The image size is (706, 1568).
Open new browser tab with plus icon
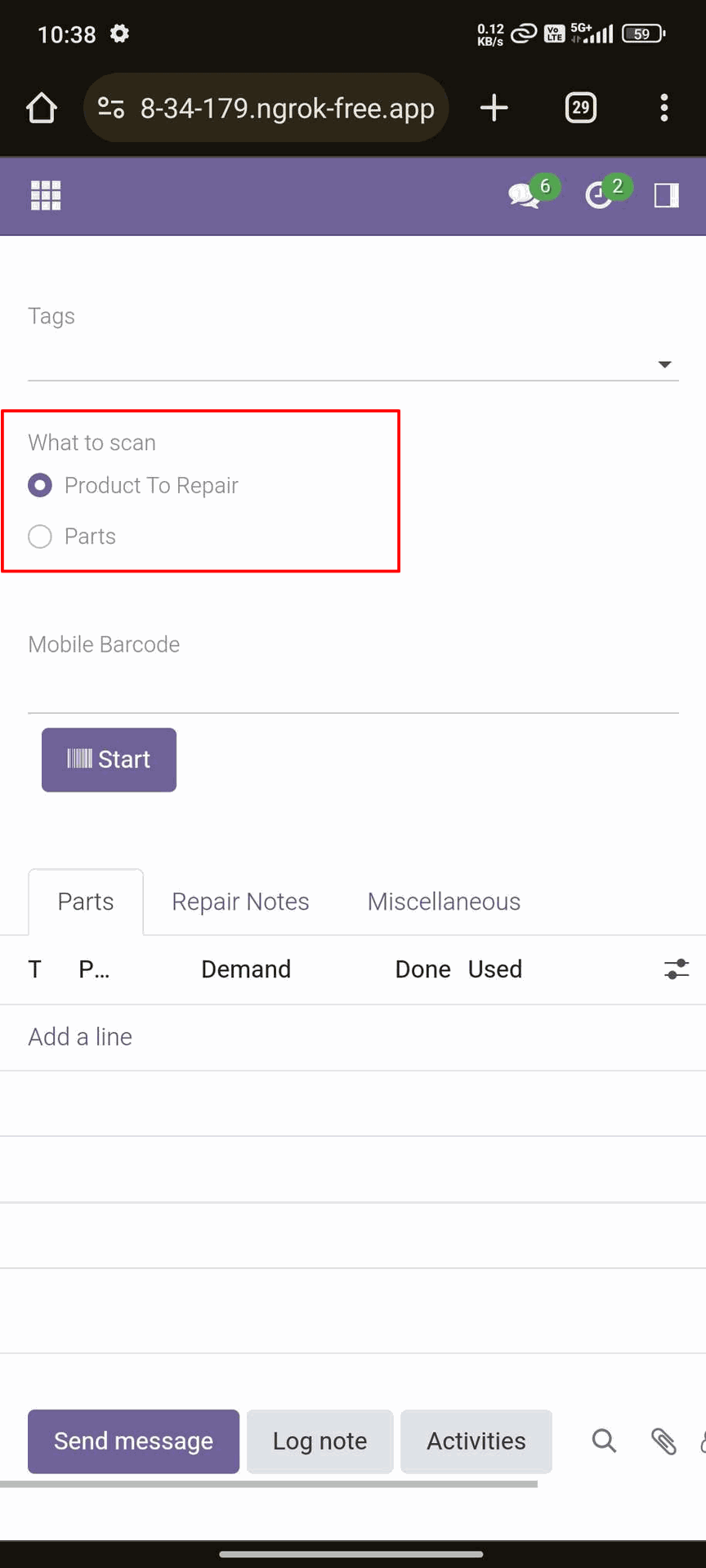(494, 108)
